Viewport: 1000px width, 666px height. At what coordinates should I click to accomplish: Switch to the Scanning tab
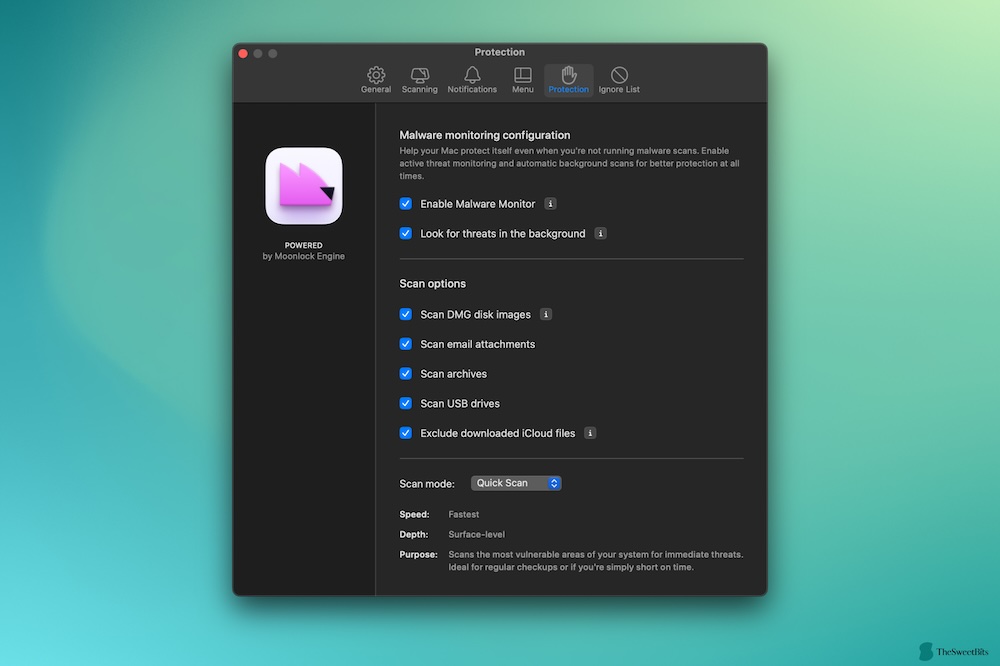[420, 80]
